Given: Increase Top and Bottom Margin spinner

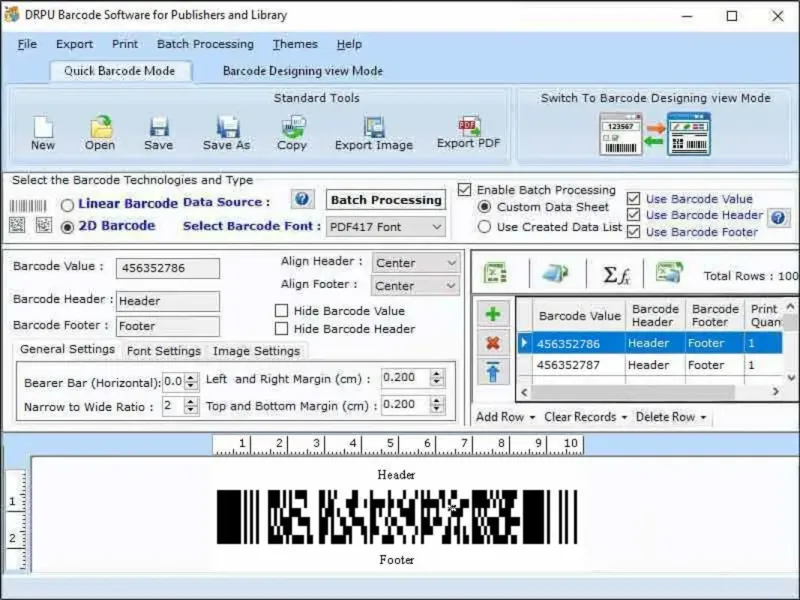Looking at the screenshot, I should click(x=436, y=401).
